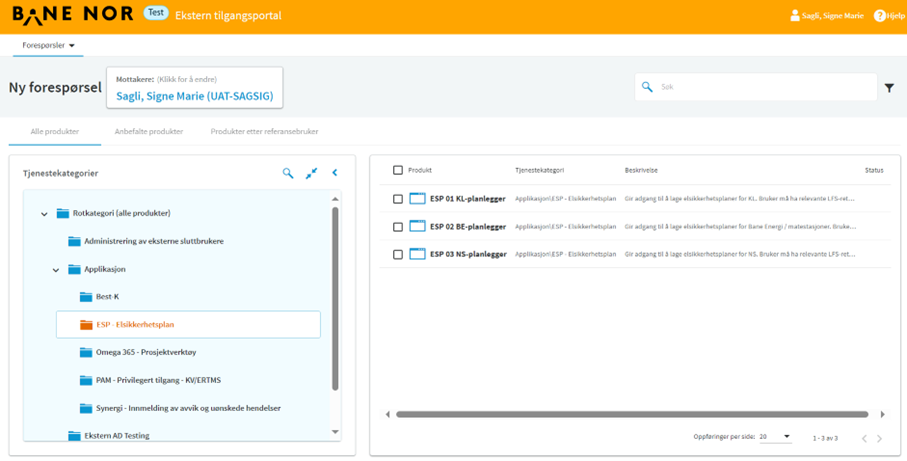Click the tree scrollbar up arrow
This screenshot has width=907, height=461.
[335, 200]
